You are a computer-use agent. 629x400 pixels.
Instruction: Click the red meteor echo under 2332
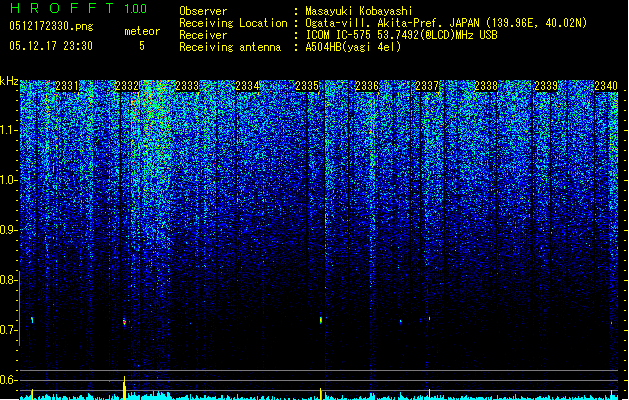pos(124,322)
